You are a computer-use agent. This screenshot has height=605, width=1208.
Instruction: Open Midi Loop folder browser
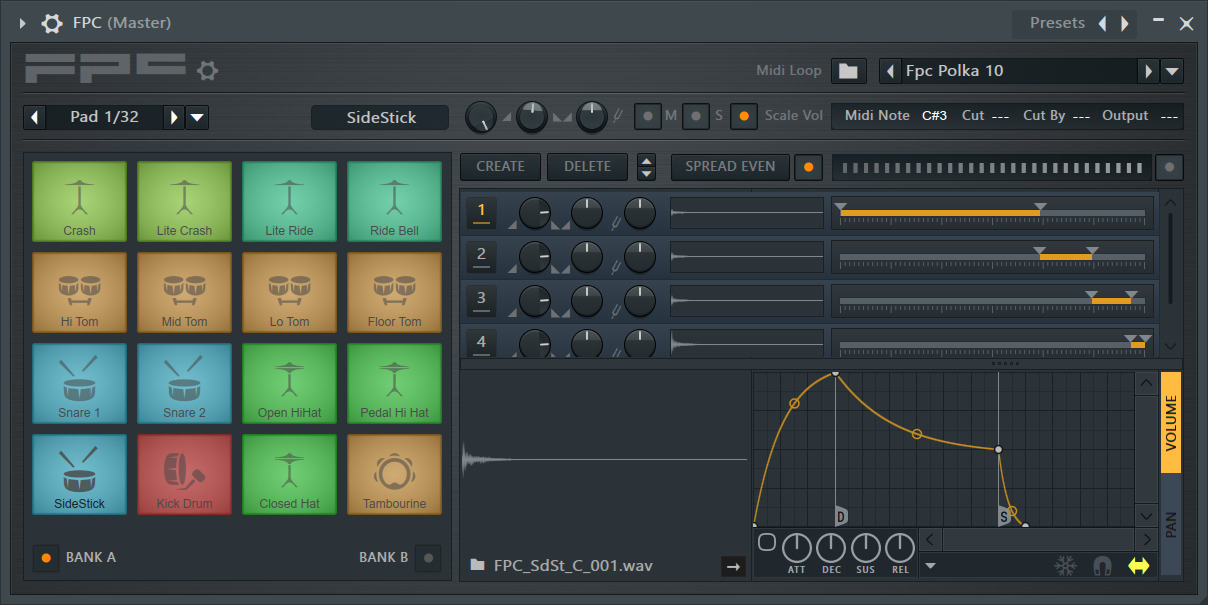point(848,71)
